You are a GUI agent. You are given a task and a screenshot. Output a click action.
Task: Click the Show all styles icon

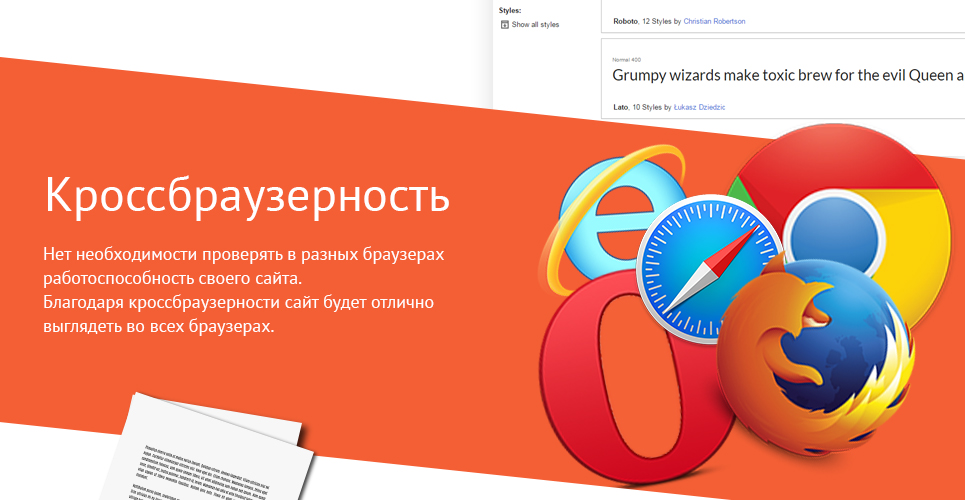[x=505, y=25]
